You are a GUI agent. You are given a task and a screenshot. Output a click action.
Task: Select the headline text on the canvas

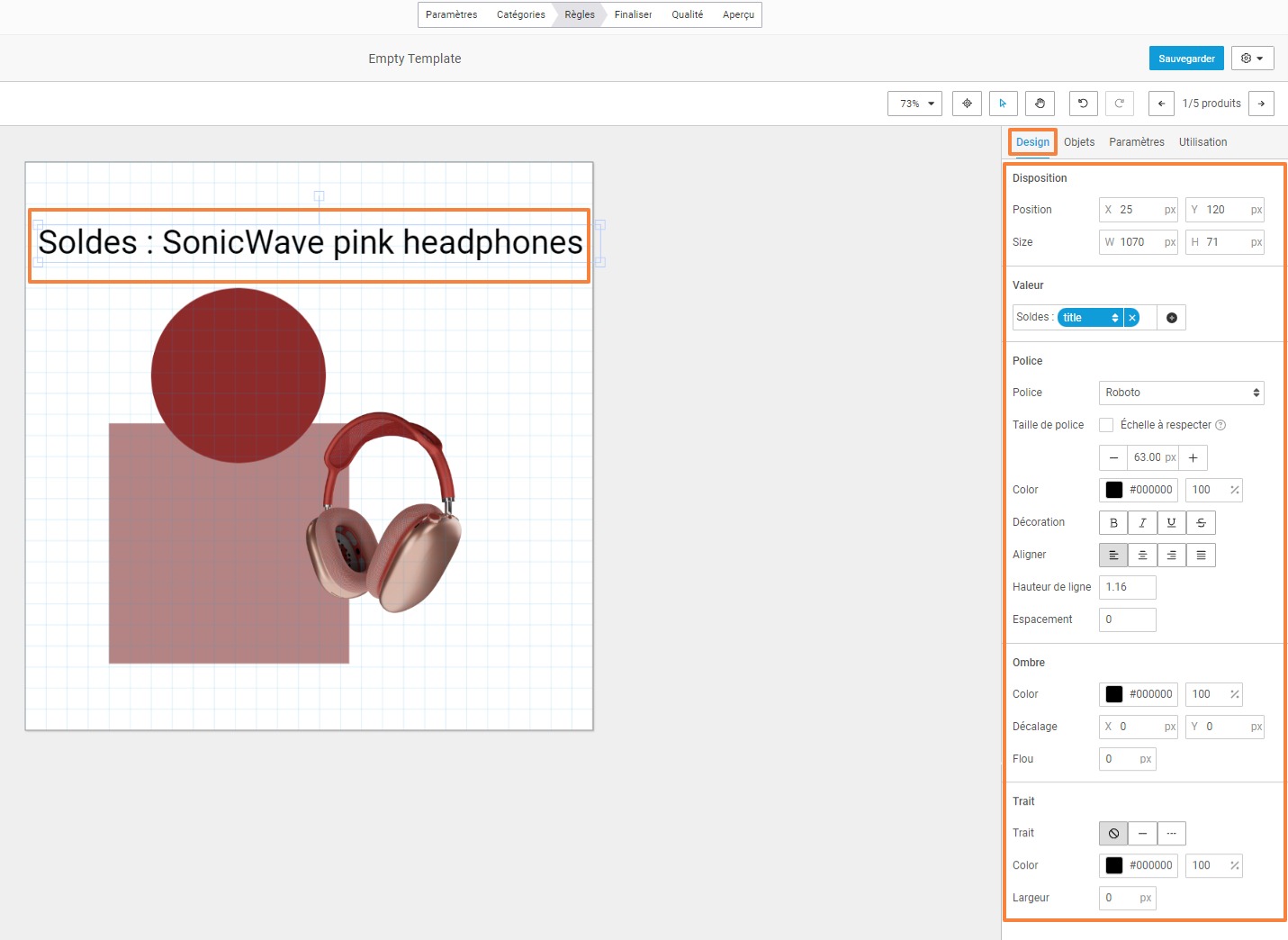point(311,243)
